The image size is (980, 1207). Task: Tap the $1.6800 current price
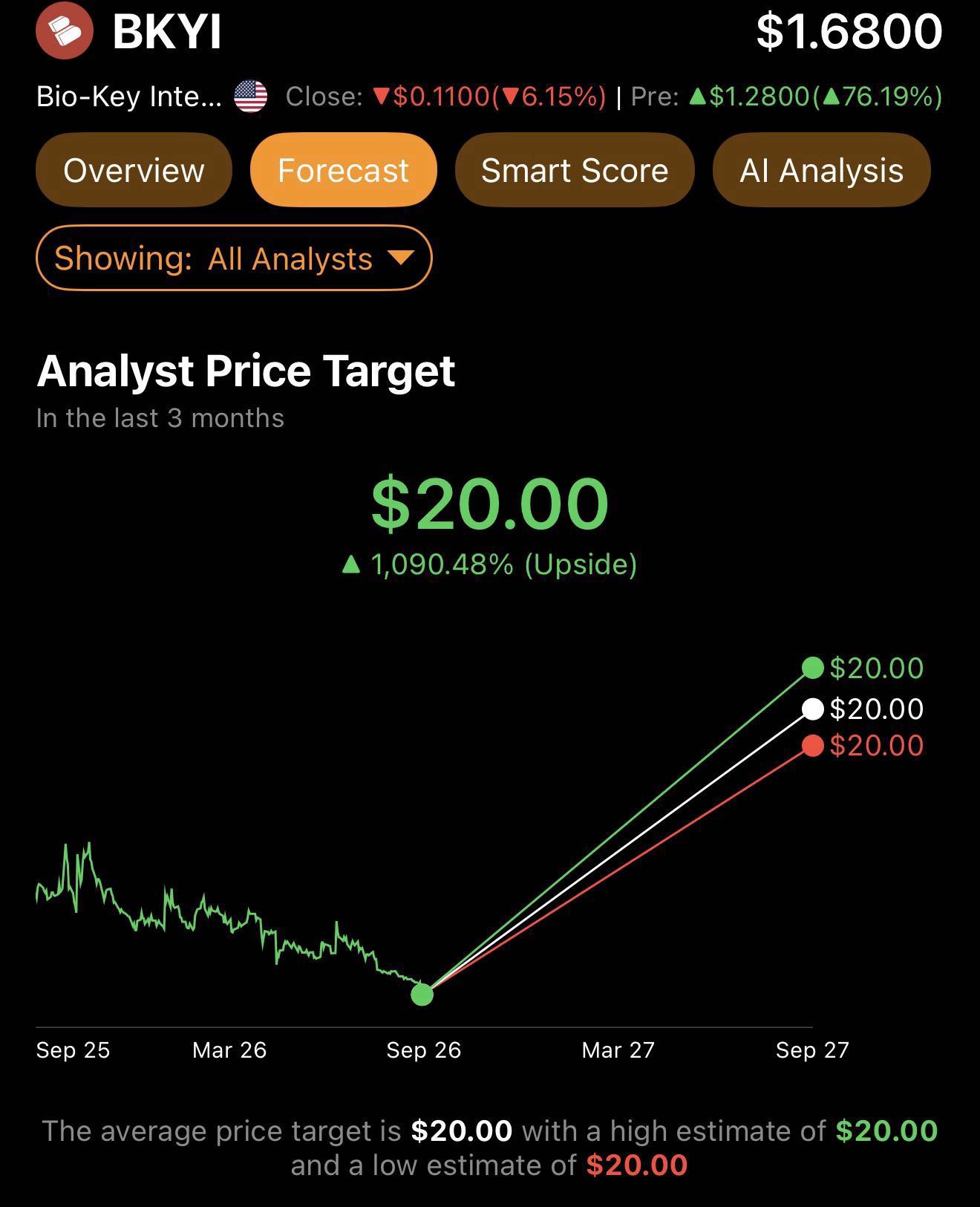pyautogui.click(x=849, y=32)
